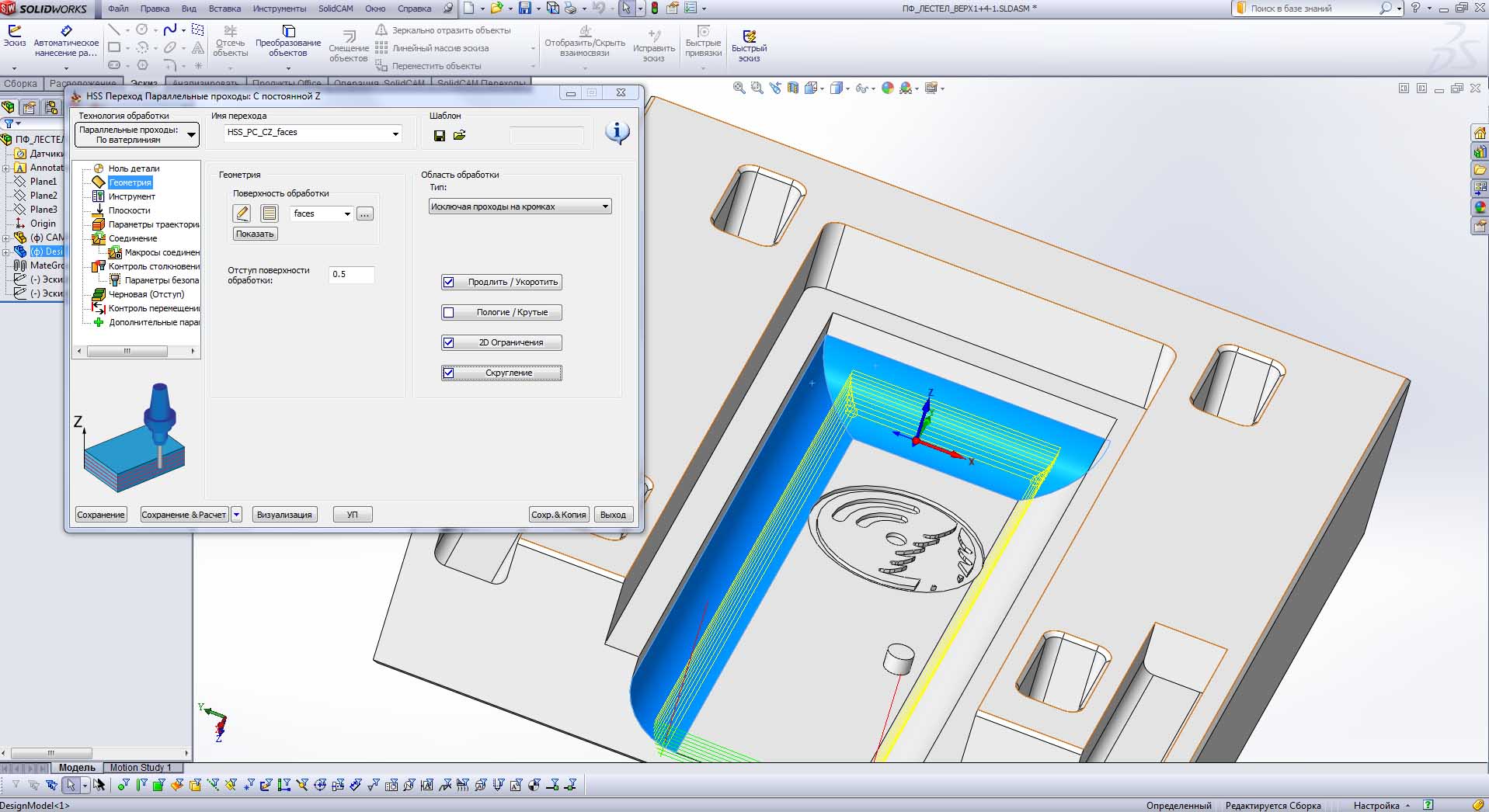The width and height of the screenshot is (1489, 812).
Task: Select Инструмент in the dialog tree
Action: pos(132,196)
